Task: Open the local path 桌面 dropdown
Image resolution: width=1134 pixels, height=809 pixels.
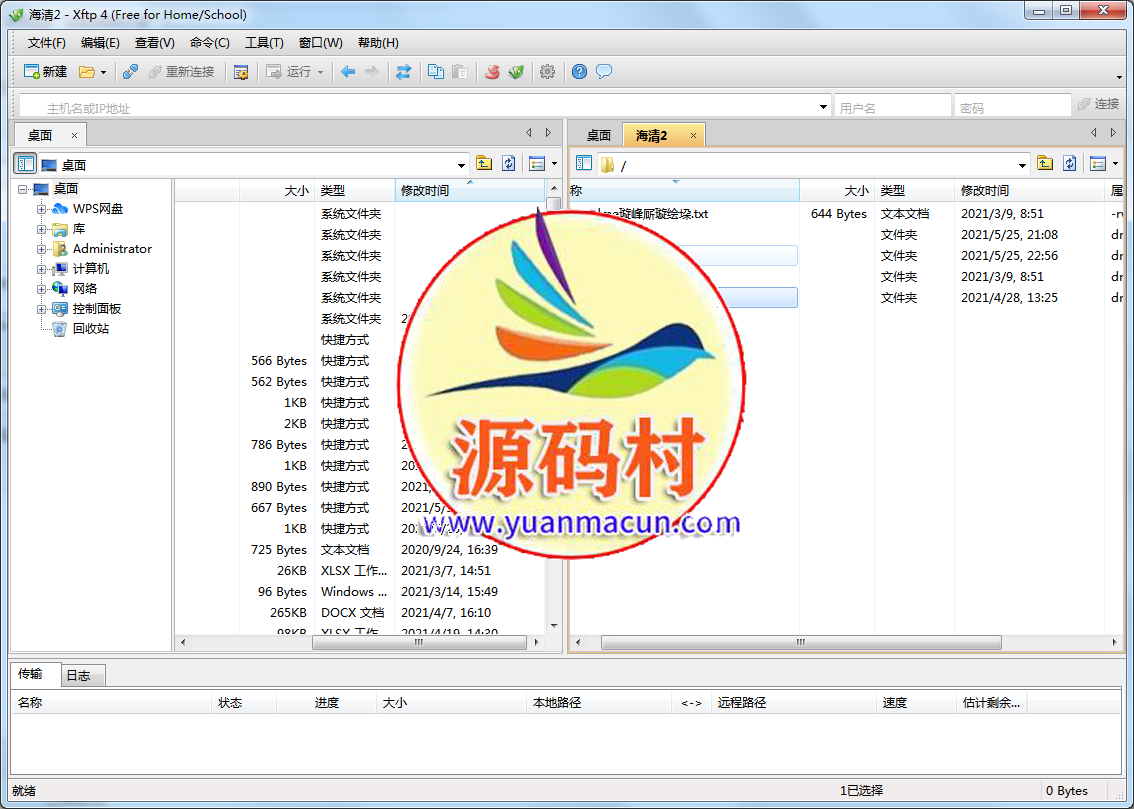Action: coord(461,165)
